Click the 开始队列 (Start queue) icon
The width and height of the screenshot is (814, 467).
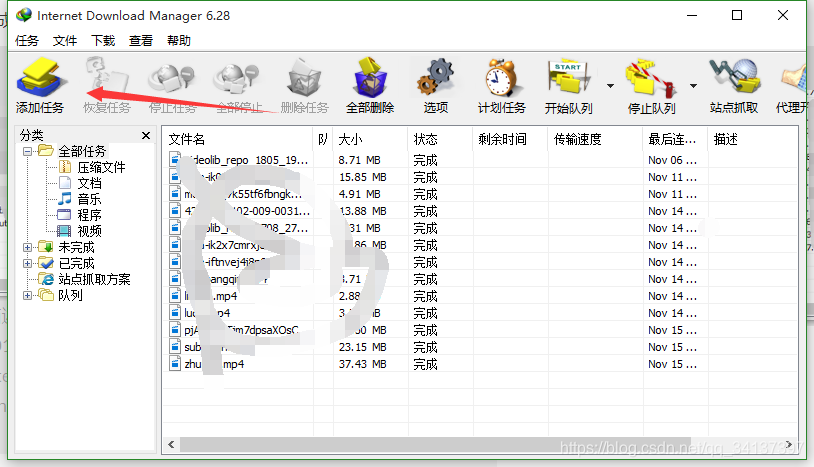569,78
